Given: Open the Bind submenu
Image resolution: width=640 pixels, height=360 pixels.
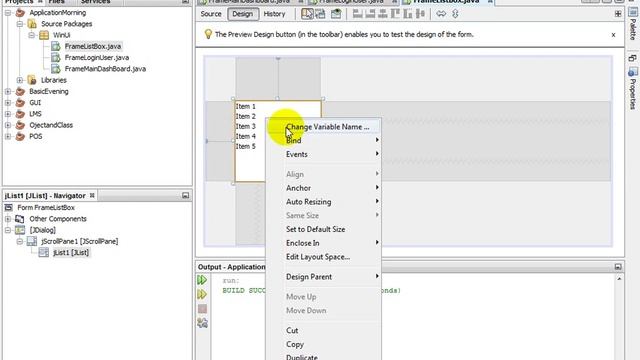Looking at the screenshot, I should point(323,140).
